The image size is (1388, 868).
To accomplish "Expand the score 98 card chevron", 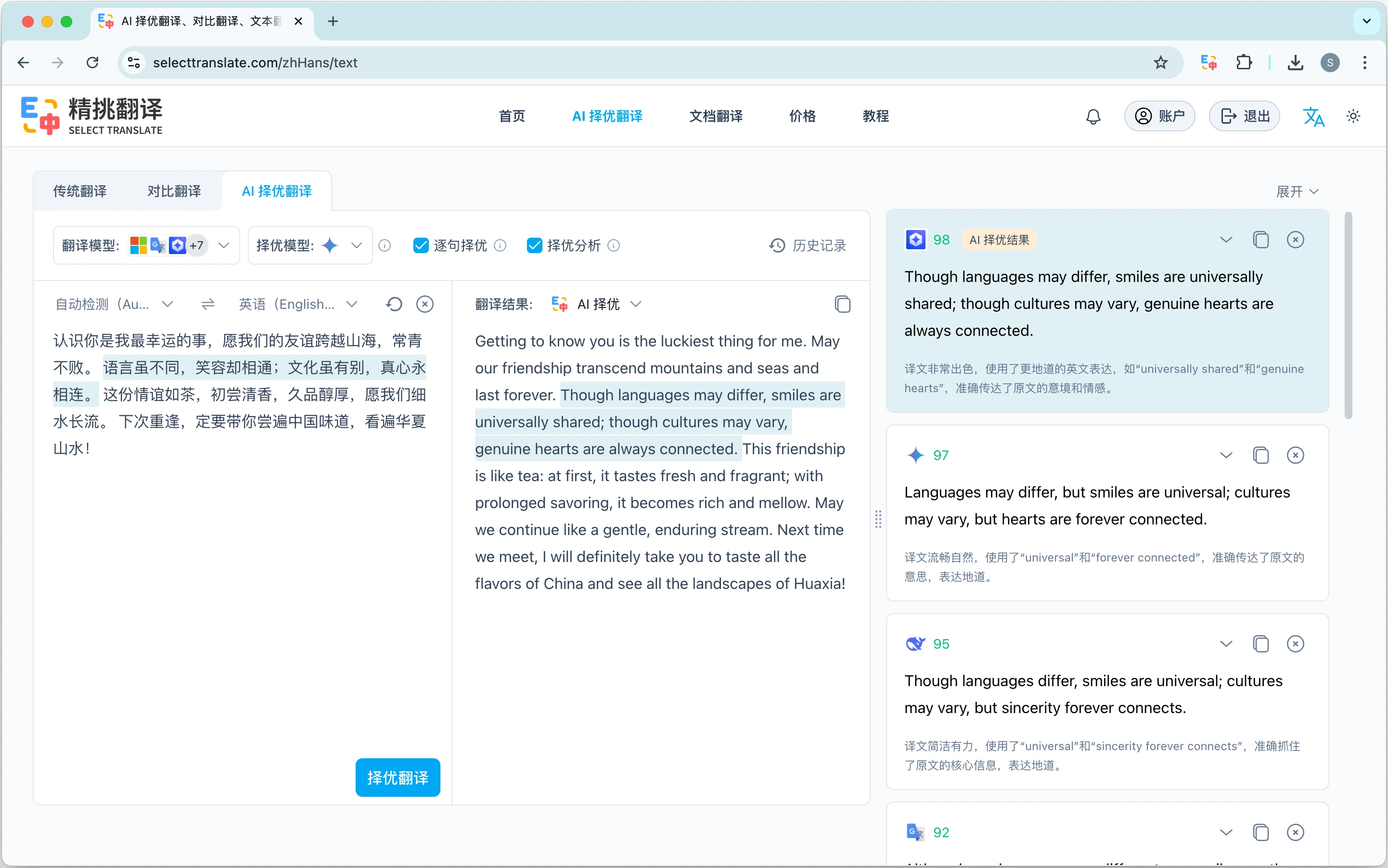I will [x=1226, y=240].
